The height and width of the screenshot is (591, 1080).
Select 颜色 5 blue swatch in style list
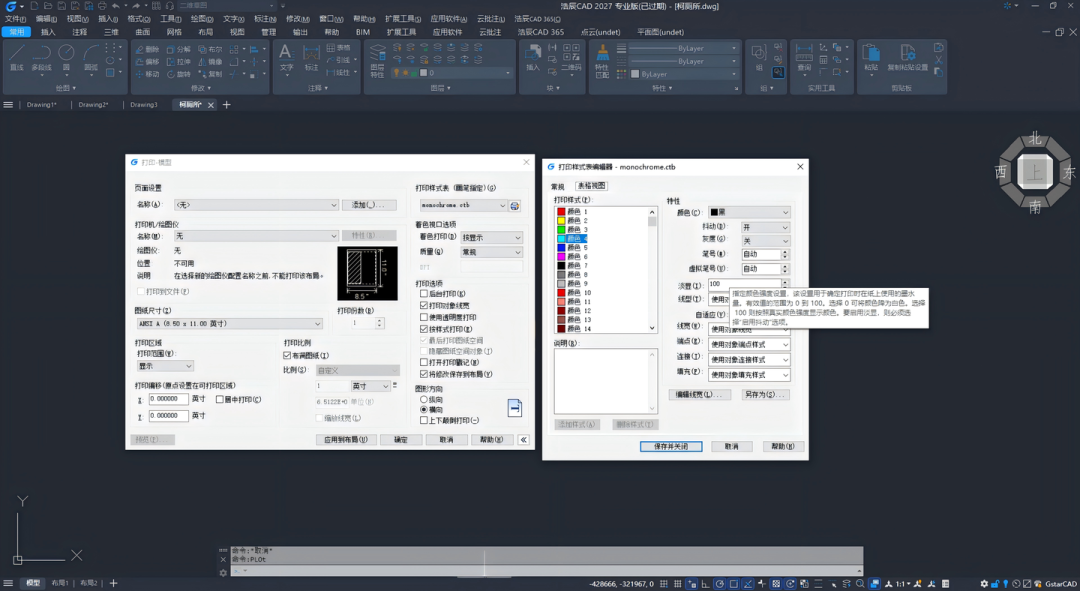pos(561,247)
